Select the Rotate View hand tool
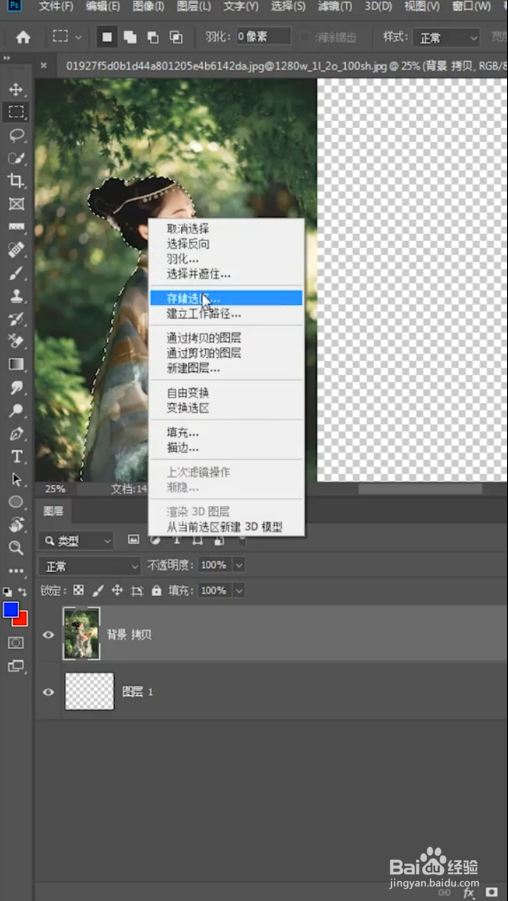The image size is (508, 901). pos(16,525)
